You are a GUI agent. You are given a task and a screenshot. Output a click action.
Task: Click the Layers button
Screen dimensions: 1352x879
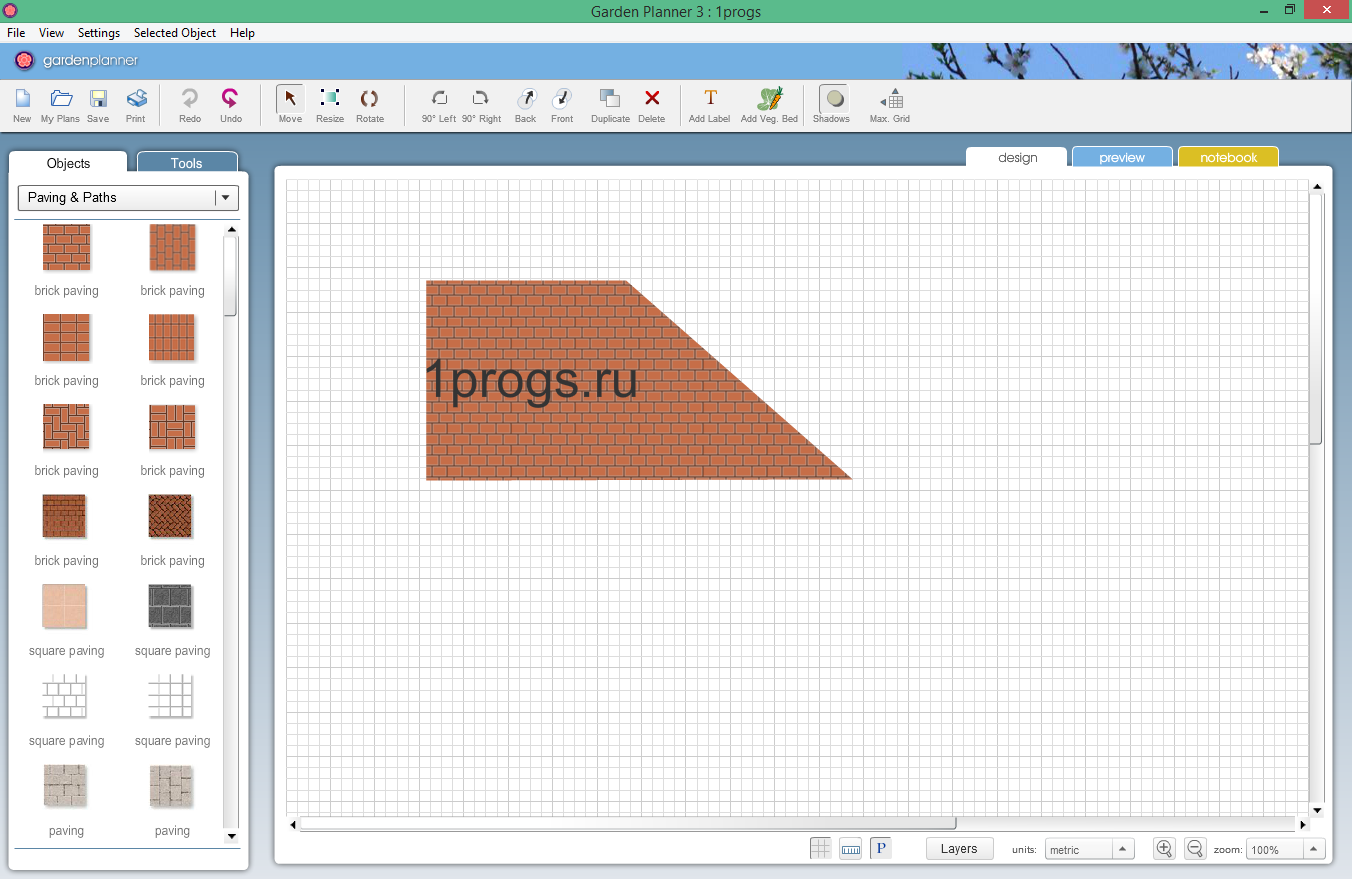point(958,849)
